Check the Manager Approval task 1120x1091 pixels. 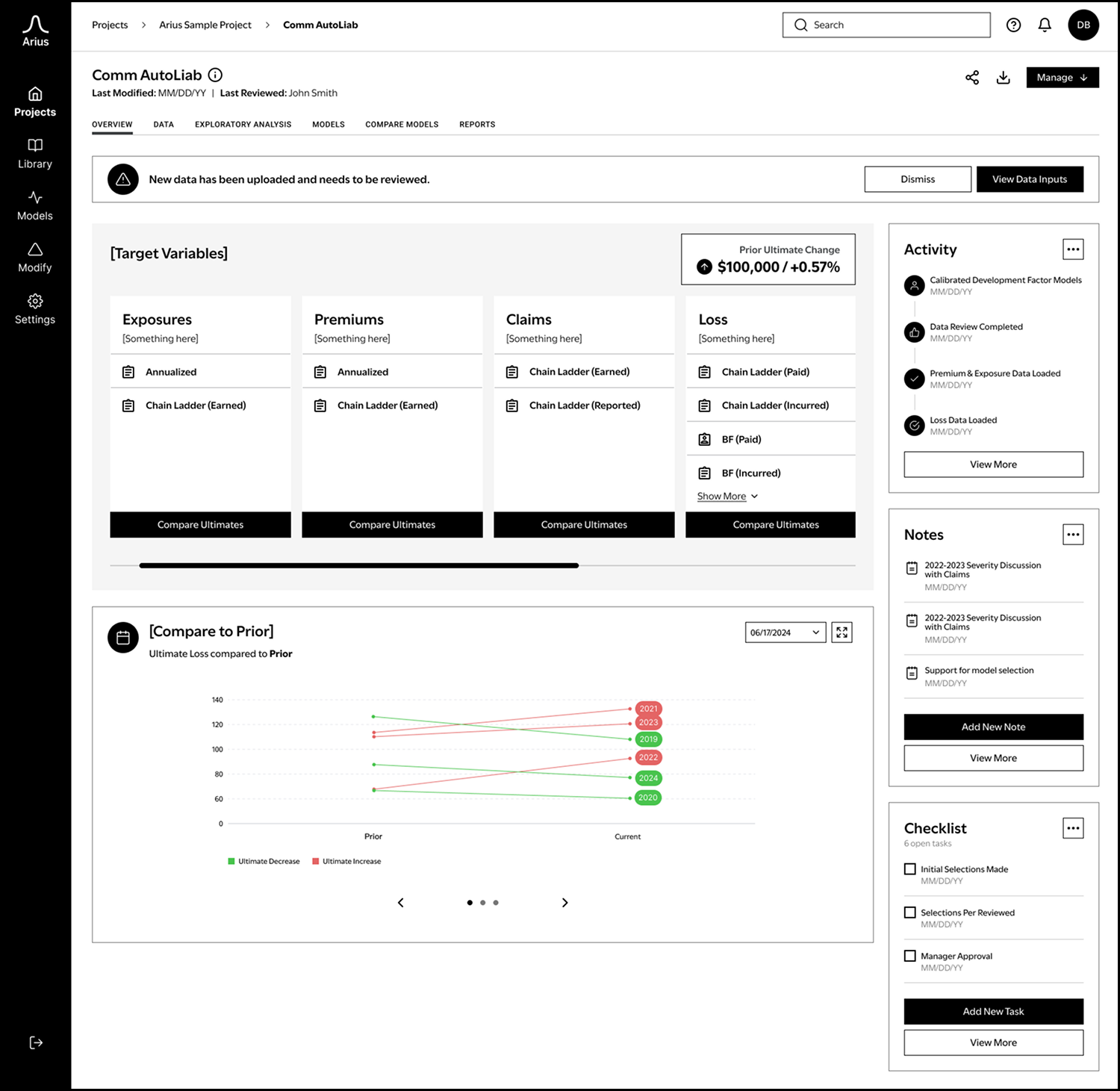coord(910,956)
